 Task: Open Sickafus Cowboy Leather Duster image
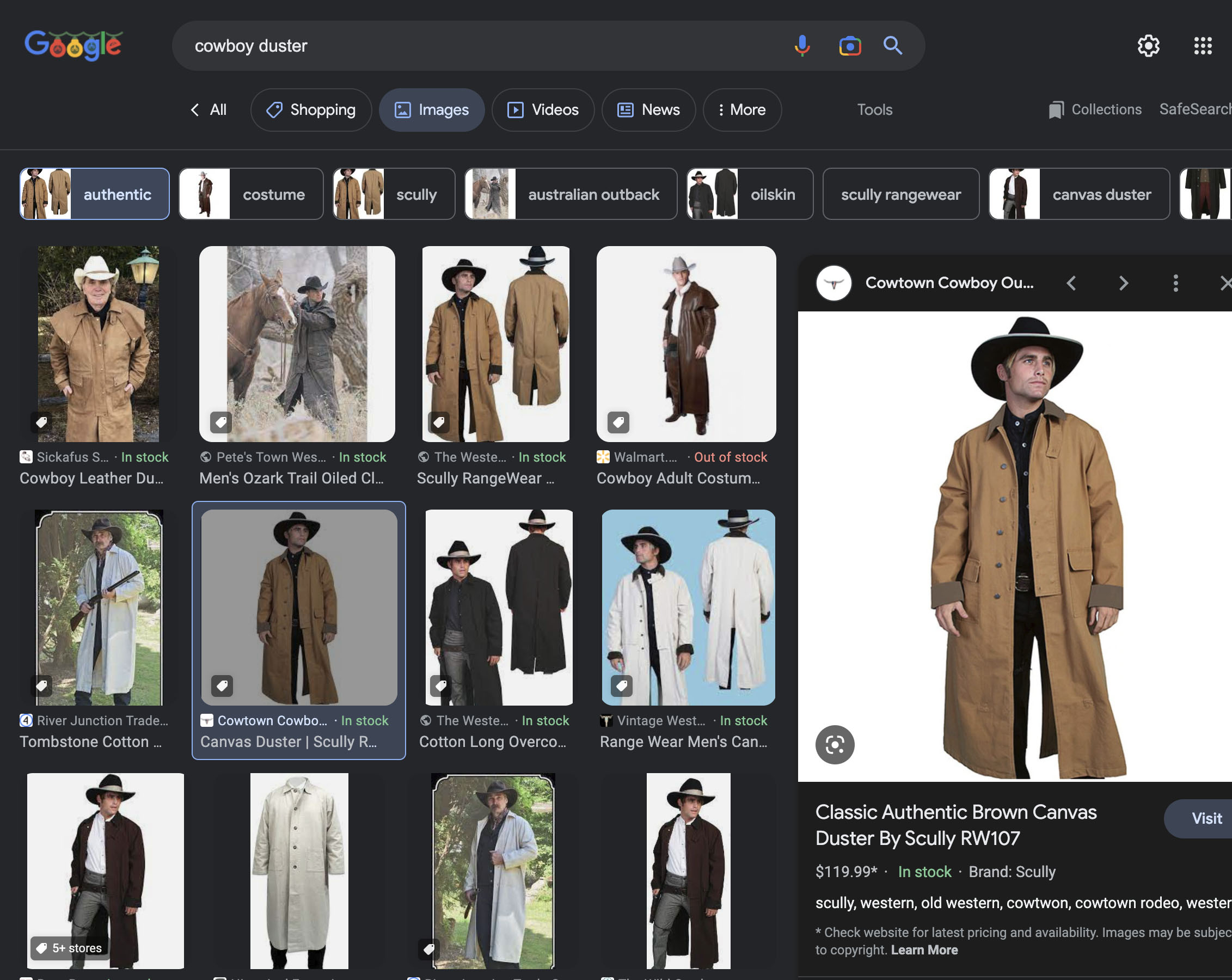tap(99, 344)
